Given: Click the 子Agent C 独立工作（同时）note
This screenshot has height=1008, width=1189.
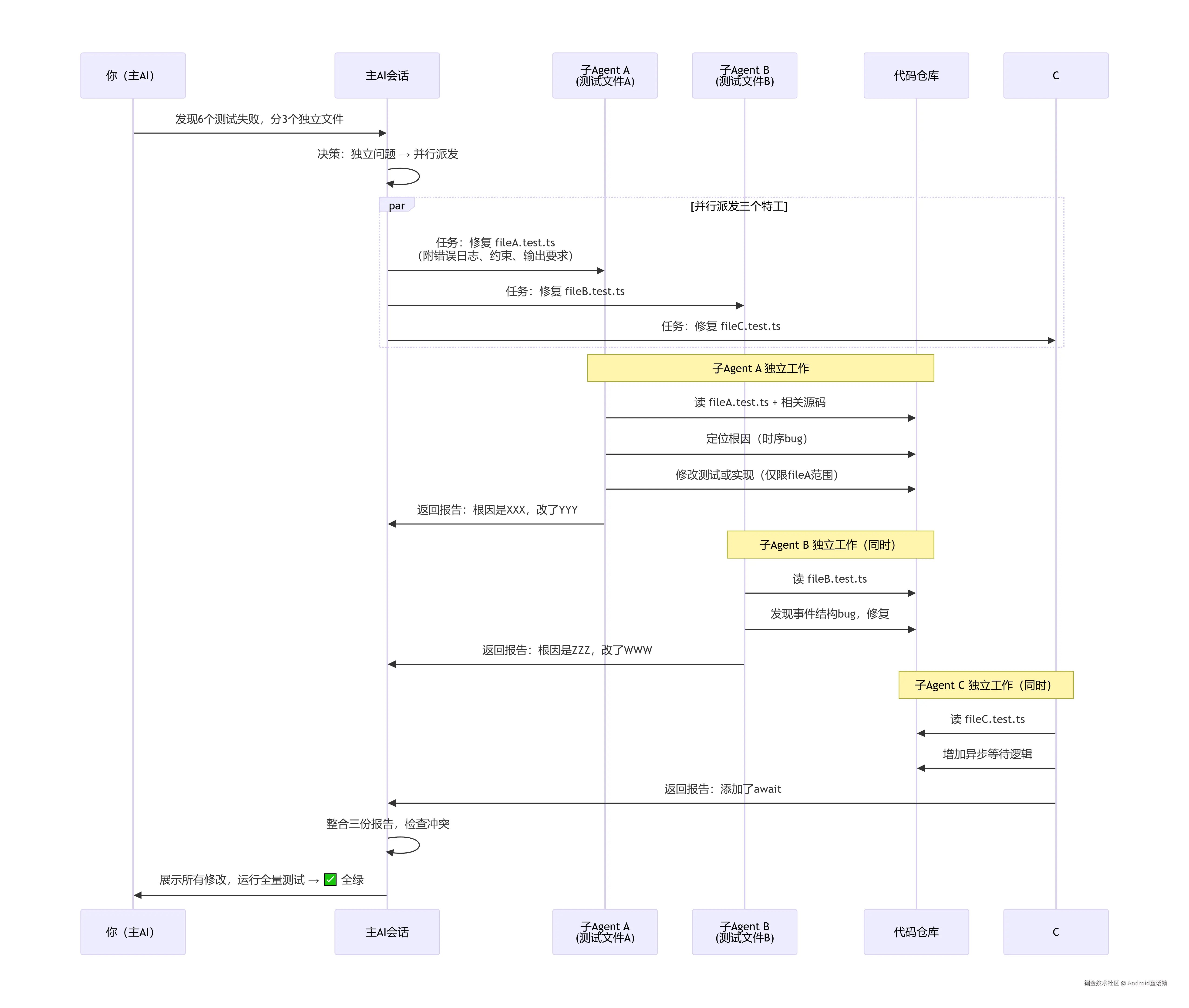Looking at the screenshot, I should (x=986, y=685).
